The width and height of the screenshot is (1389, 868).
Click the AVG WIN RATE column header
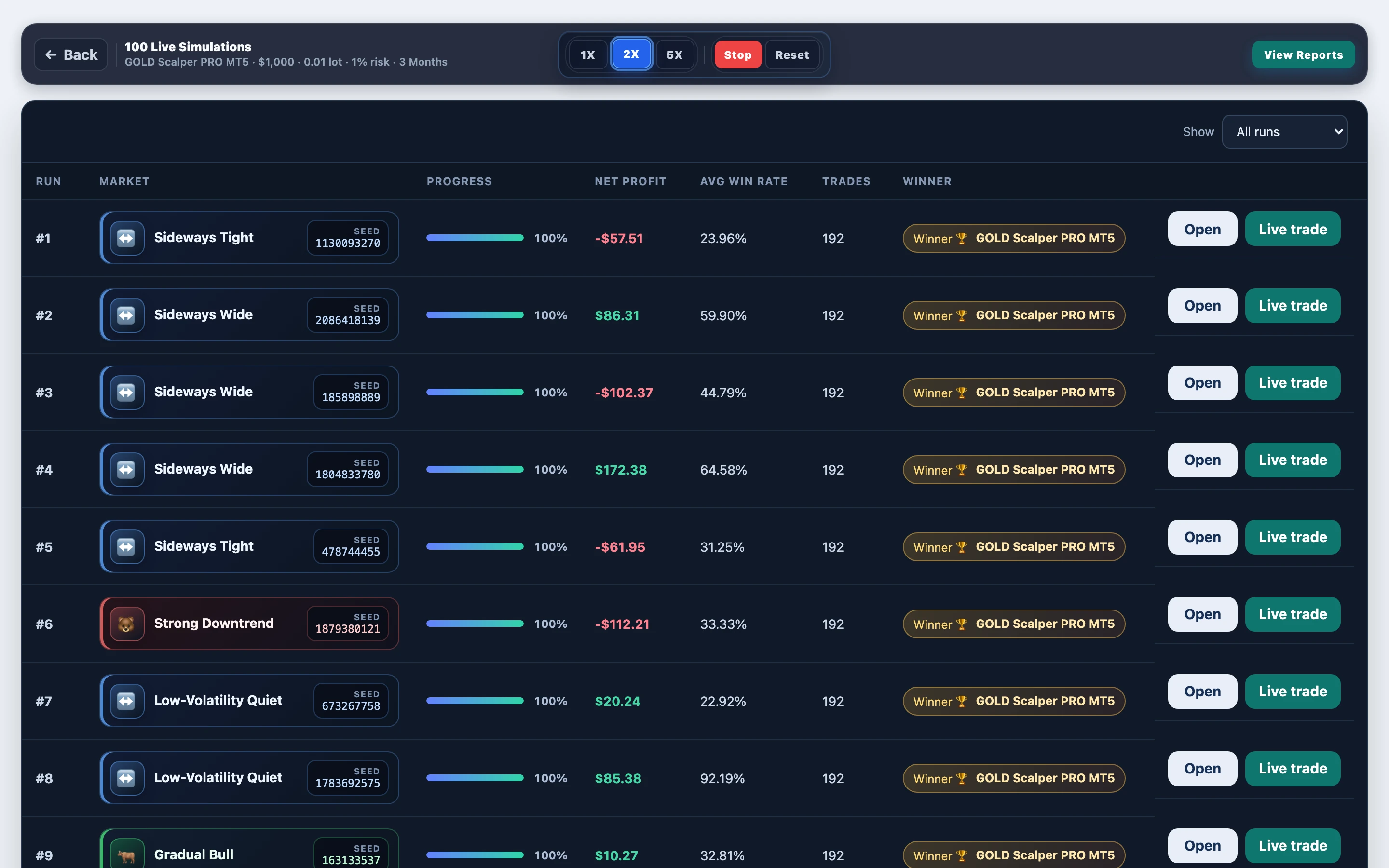pyautogui.click(x=743, y=181)
